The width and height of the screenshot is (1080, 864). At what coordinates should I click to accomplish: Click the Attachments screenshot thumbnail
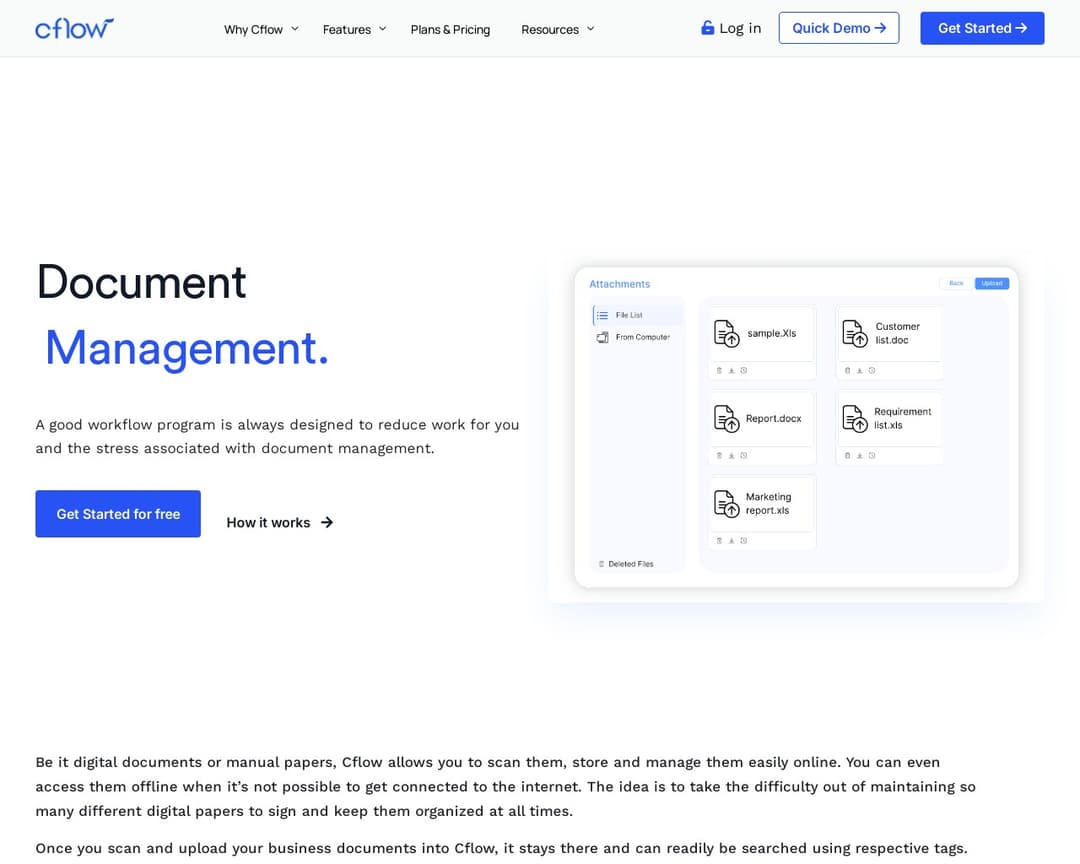pyautogui.click(x=796, y=427)
